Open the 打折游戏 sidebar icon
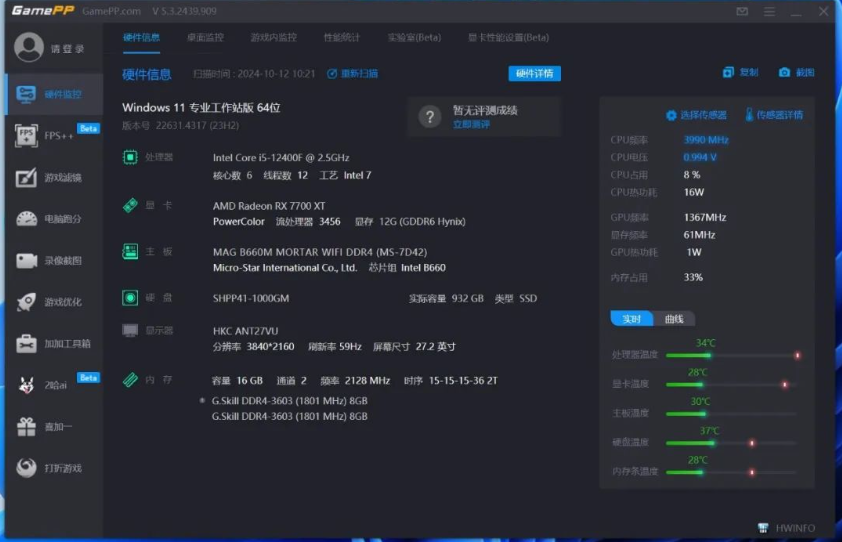 26,468
